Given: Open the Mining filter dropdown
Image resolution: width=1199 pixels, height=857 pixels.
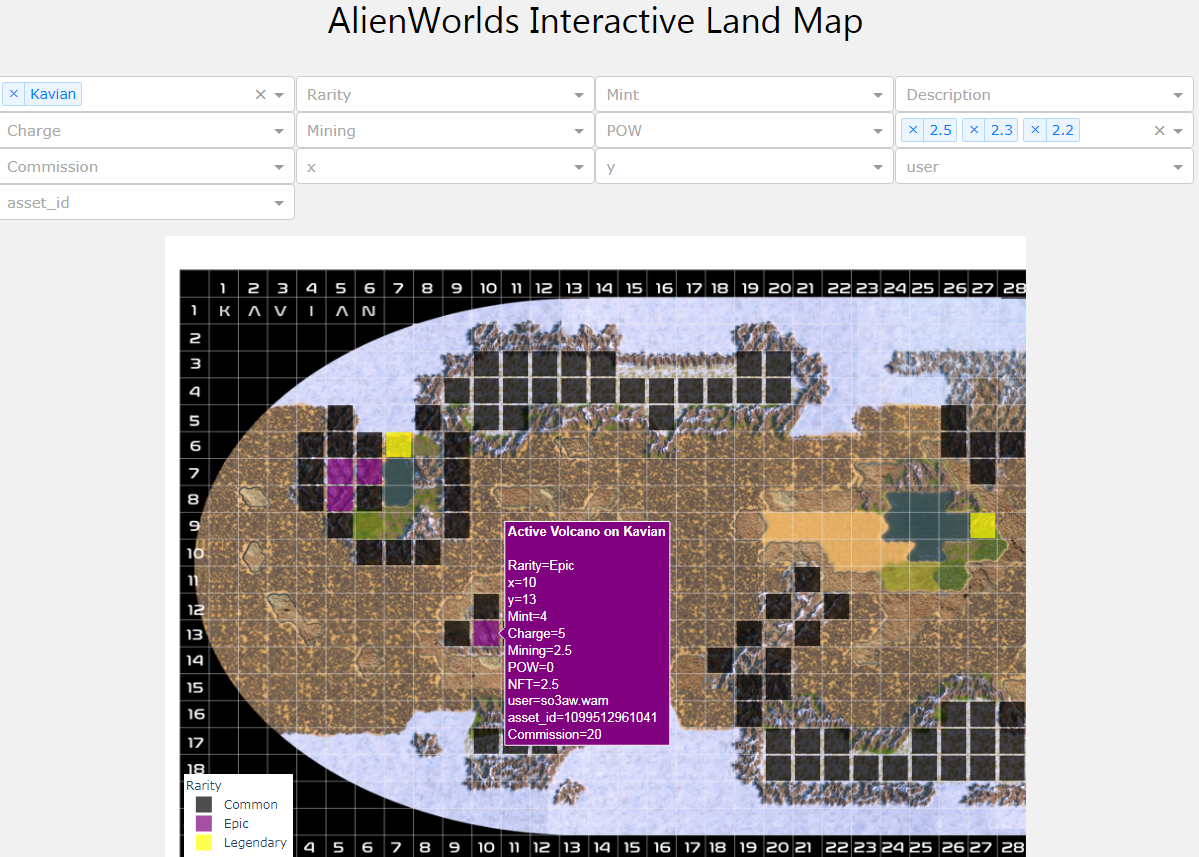Looking at the screenshot, I should click(x=445, y=131).
